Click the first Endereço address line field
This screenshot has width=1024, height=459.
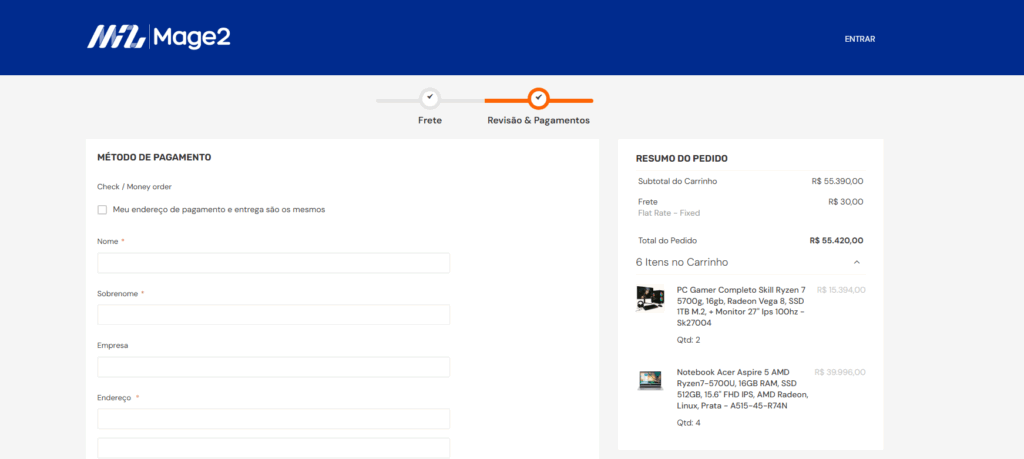(x=273, y=419)
